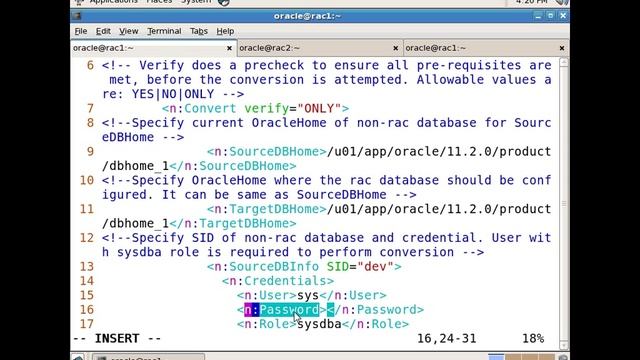Click the highlighted n:Password opening tag
640x360 pixels.
pos(282,309)
